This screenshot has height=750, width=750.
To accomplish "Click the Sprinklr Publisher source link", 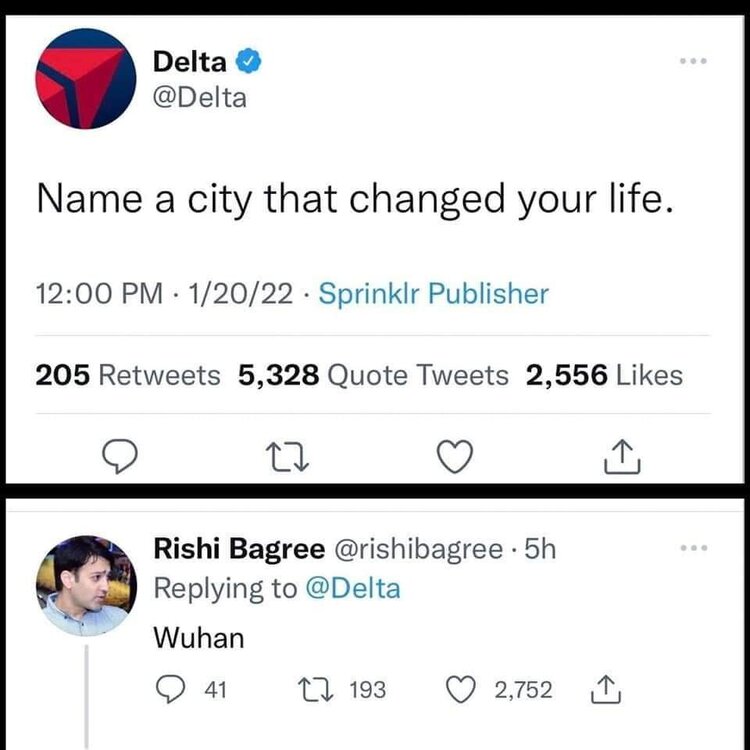I will pyautogui.click(x=433, y=294).
